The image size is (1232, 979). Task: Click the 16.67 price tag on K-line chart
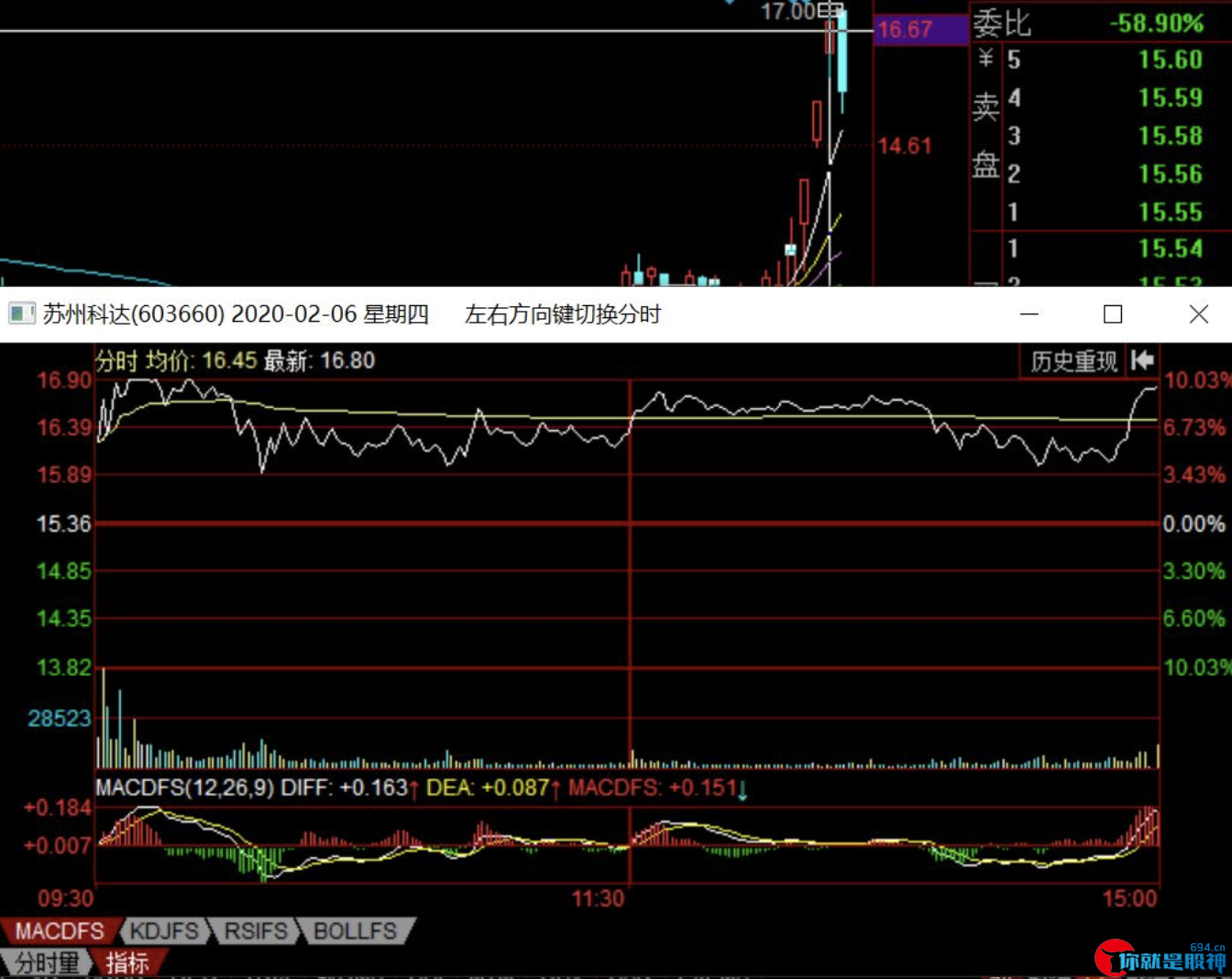click(x=920, y=29)
